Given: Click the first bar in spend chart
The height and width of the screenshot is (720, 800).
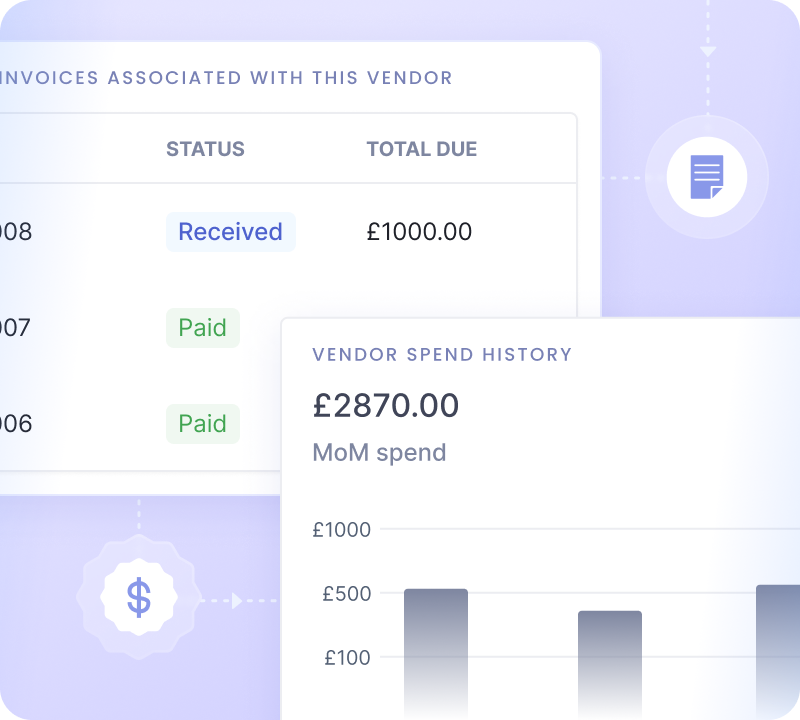Looking at the screenshot, I should tap(436, 650).
